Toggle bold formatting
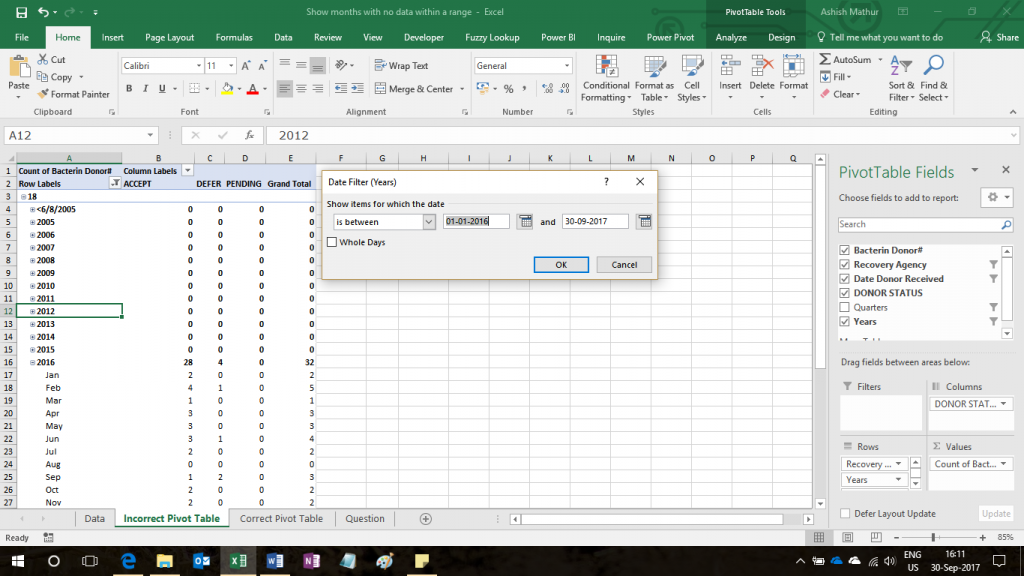Screen dimensions: 1024x576 point(129,89)
